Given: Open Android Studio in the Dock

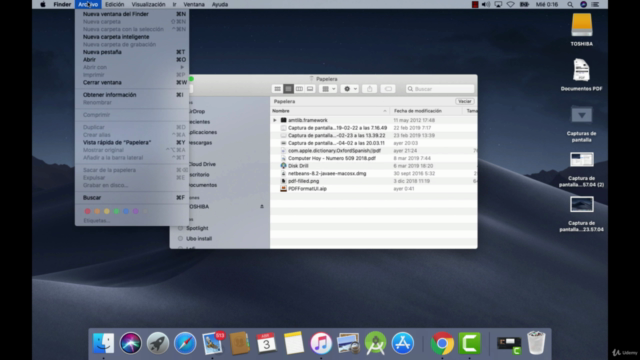Looking at the screenshot, I should pos(376,343).
